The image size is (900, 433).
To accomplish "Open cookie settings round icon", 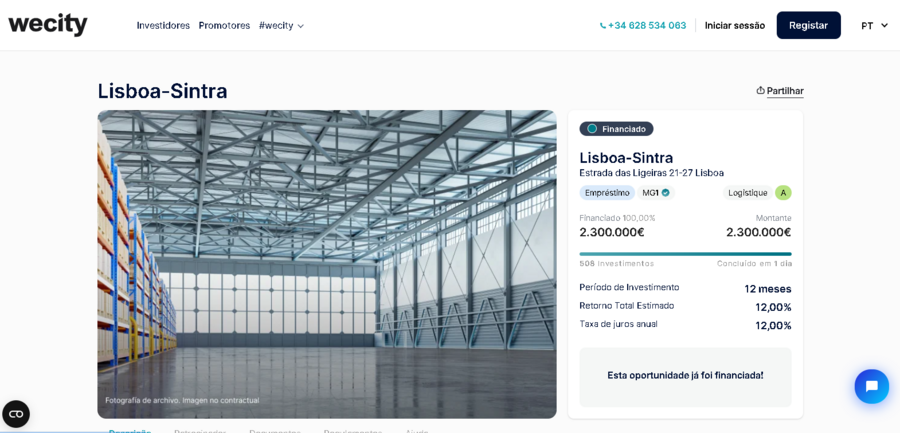I will (16, 414).
